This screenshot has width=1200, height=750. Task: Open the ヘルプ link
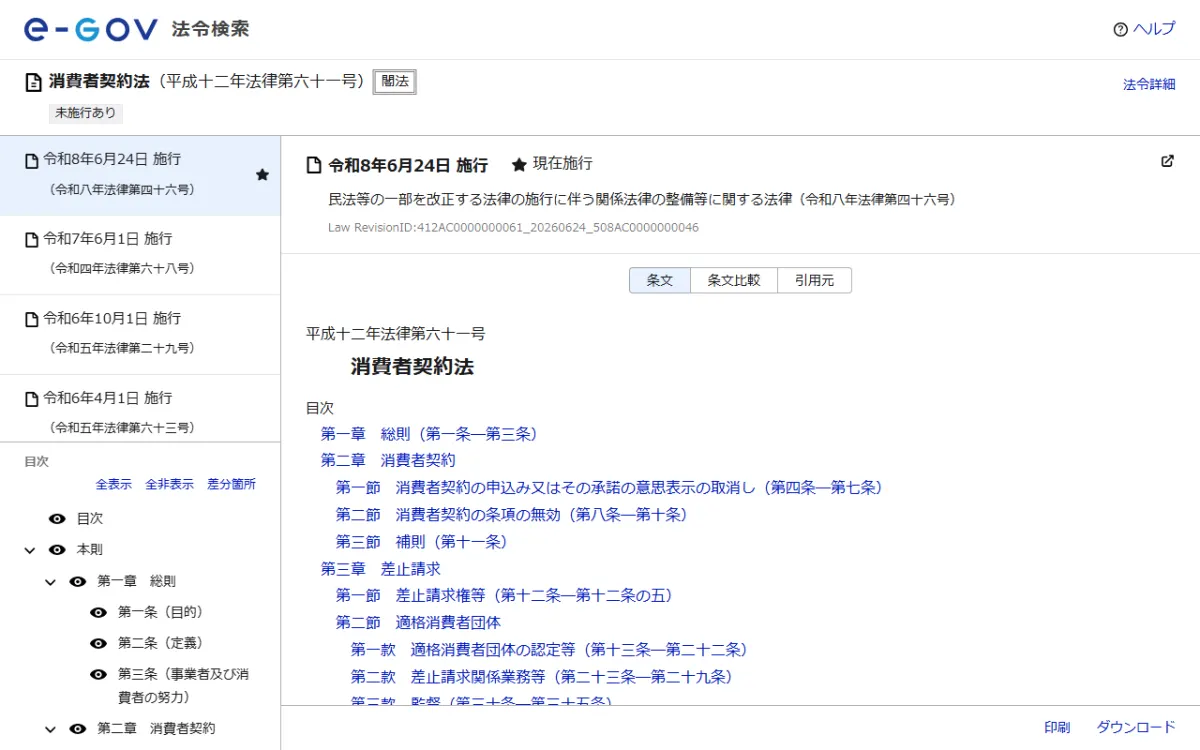point(1154,29)
